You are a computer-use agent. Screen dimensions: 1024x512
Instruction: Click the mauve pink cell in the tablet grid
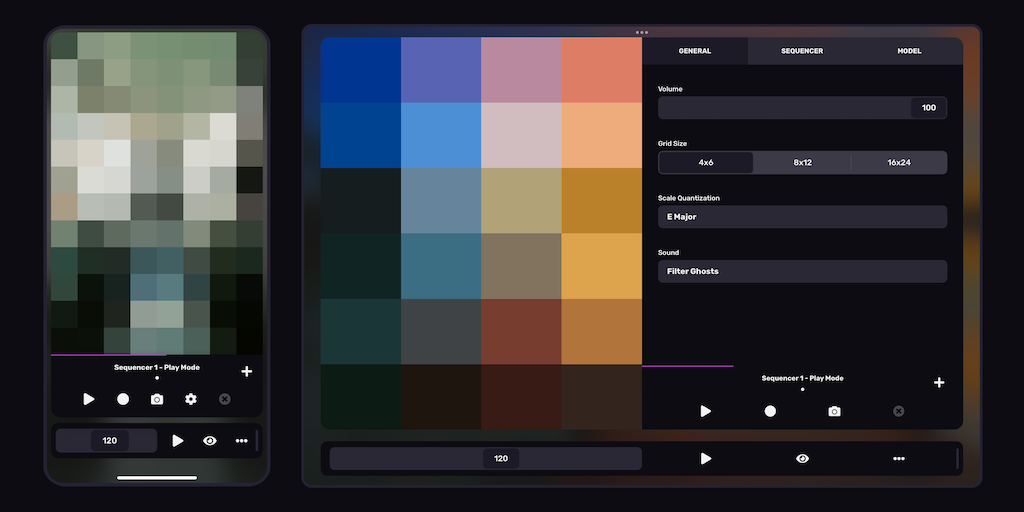click(x=521, y=70)
